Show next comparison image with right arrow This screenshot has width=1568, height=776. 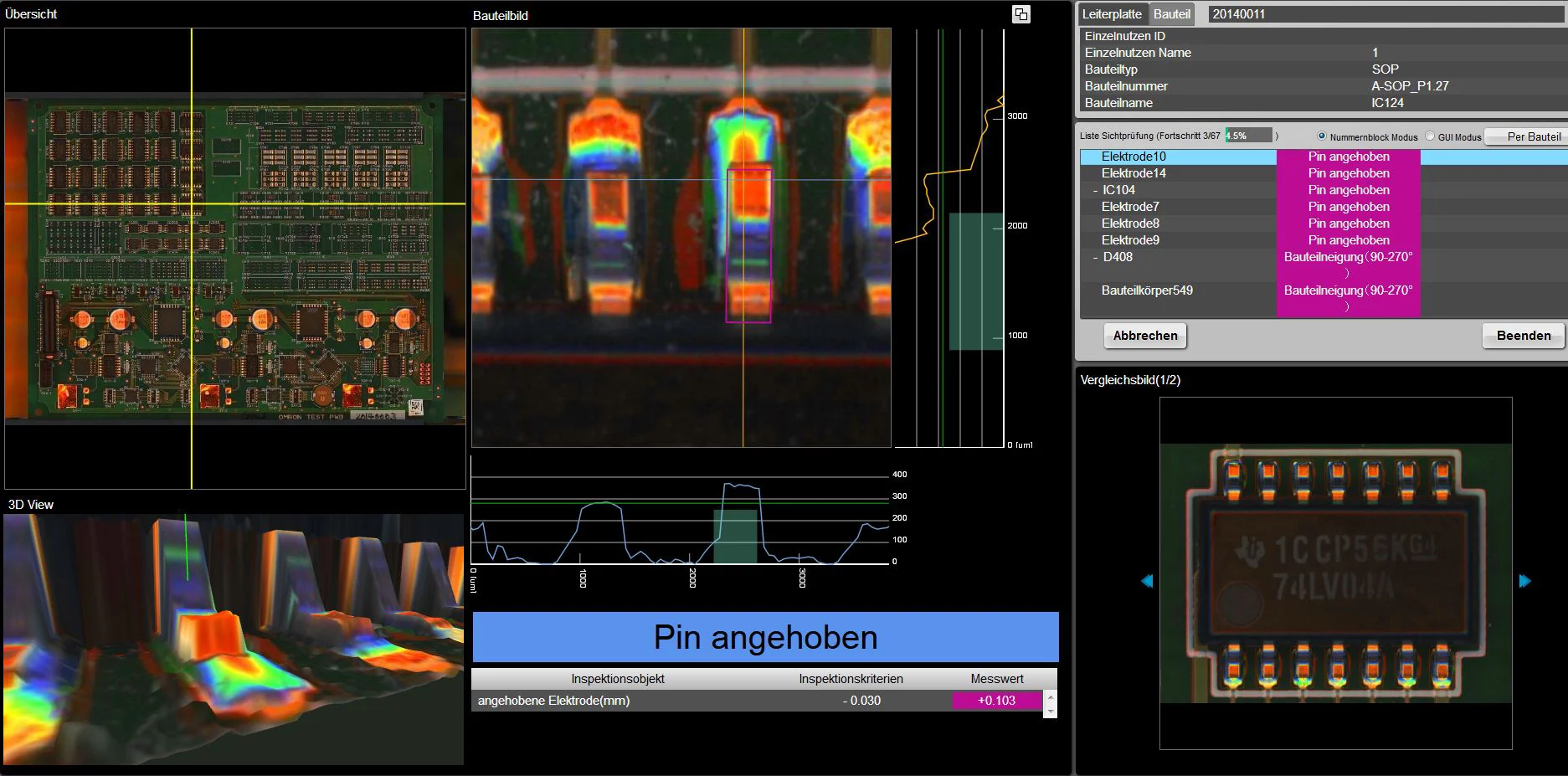[1524, 581]
